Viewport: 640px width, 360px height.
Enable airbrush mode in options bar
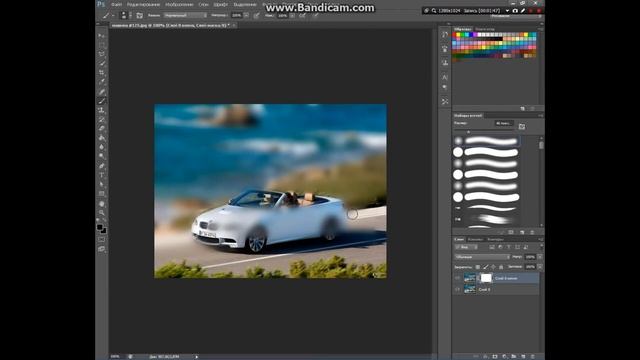pos(302,15)
